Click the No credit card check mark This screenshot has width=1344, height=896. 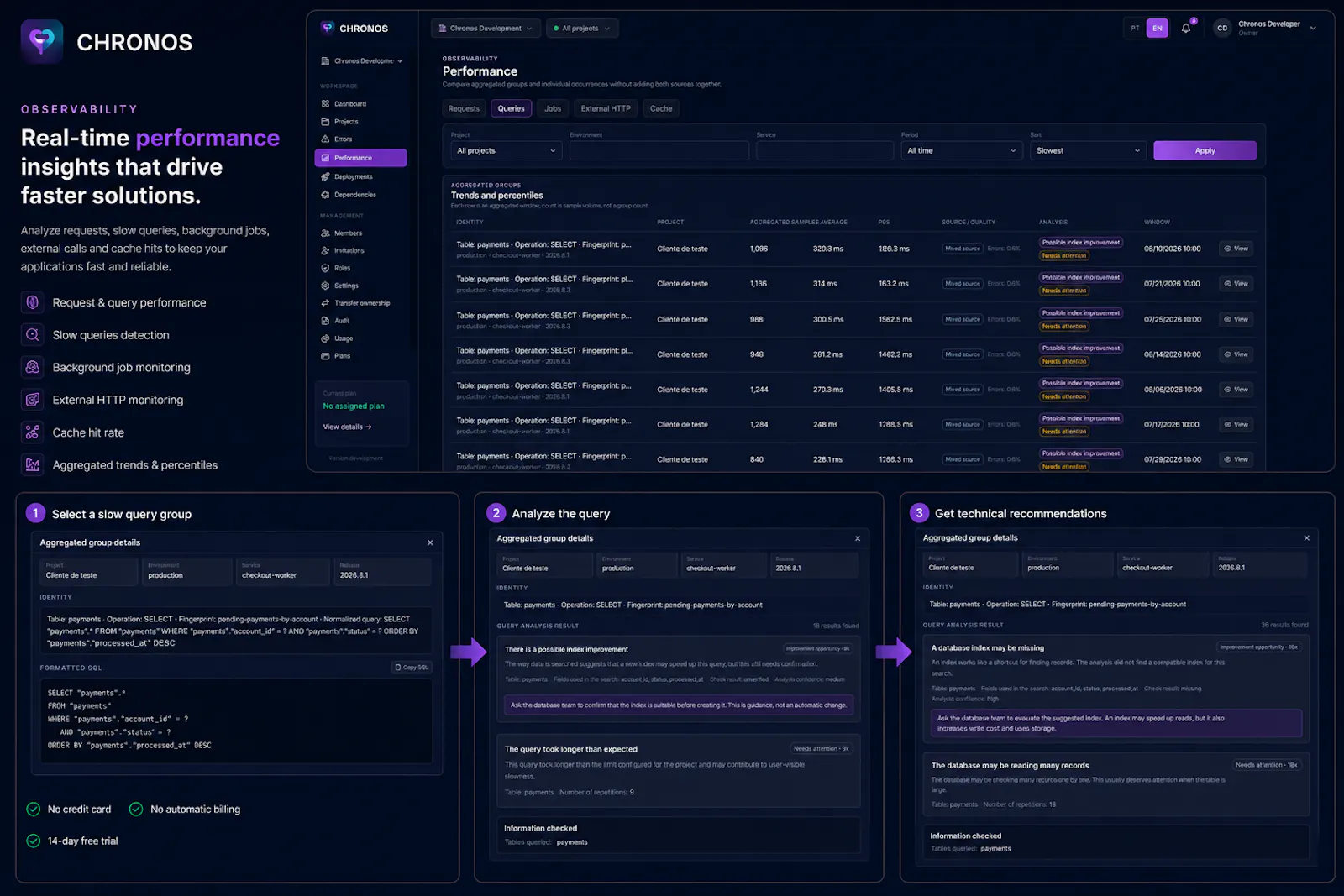[34, 810]
